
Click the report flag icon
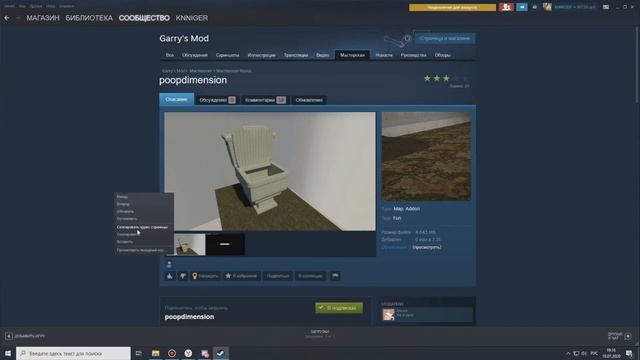click(x=335, y=276)
